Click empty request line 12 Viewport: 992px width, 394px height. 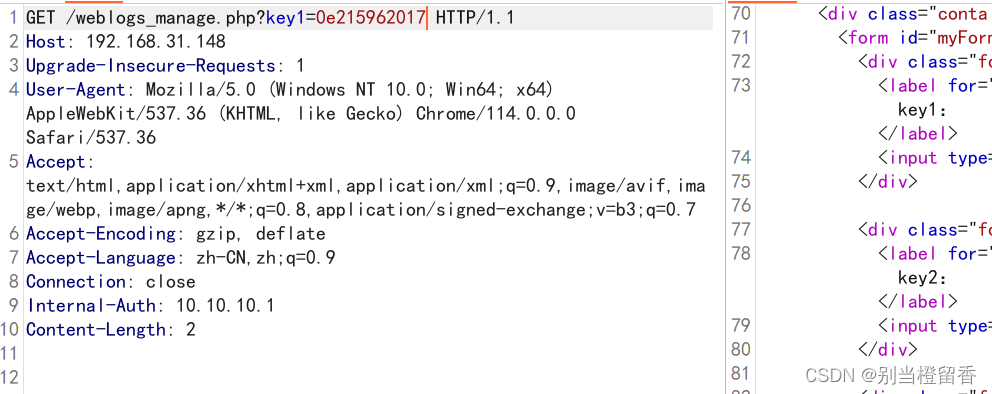pyautogui.click(x=369, y=378)
